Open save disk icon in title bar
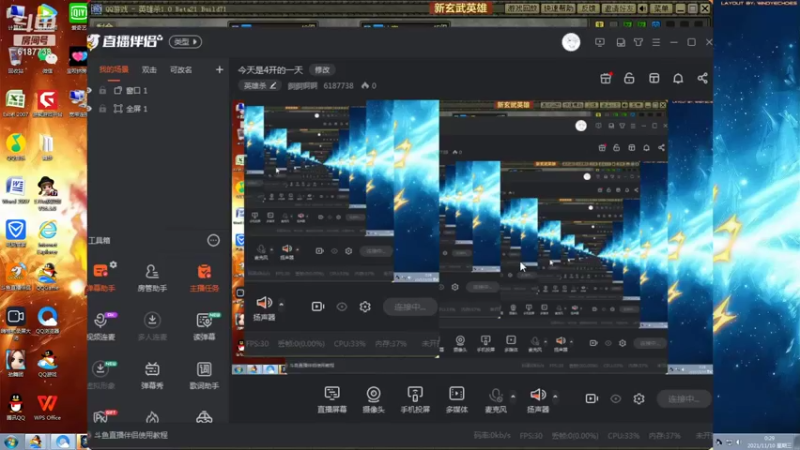Viewport: 800px width, 450px height. pos(620,42)
